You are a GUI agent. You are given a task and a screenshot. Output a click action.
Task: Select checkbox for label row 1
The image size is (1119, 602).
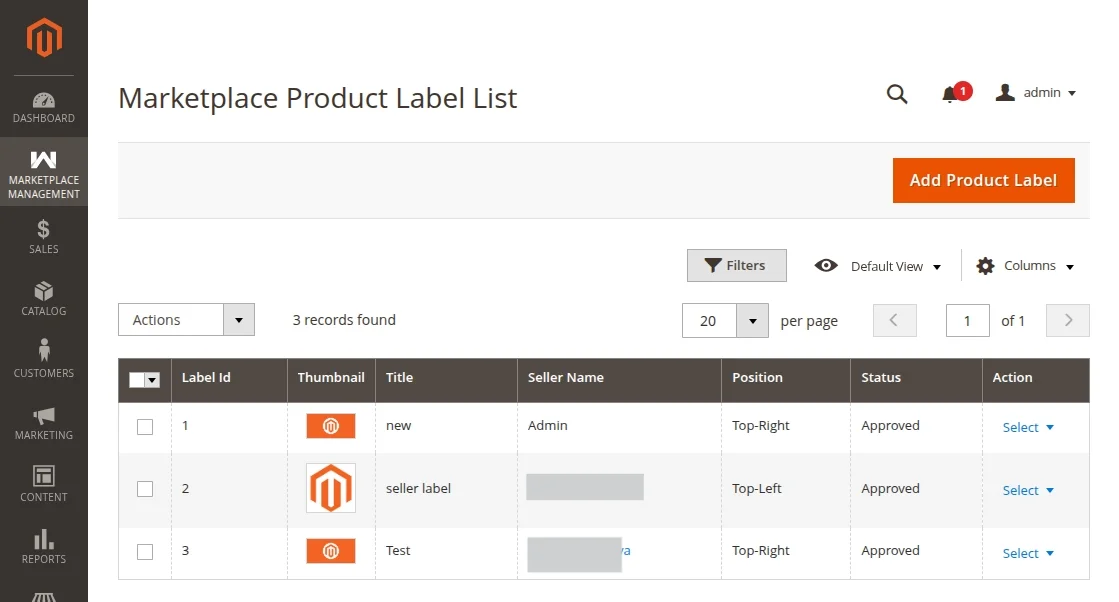click(145, 427)
